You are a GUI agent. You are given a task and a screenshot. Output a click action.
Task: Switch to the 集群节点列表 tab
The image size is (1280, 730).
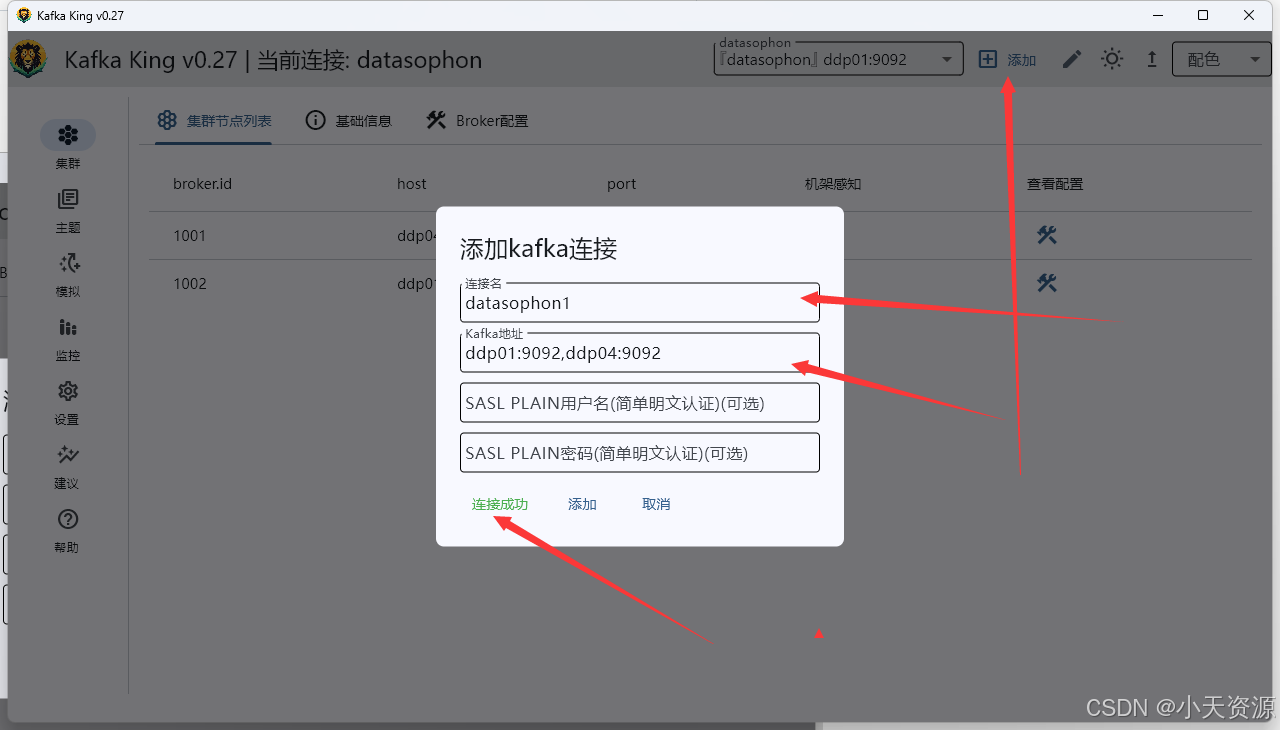pos(214,121)
